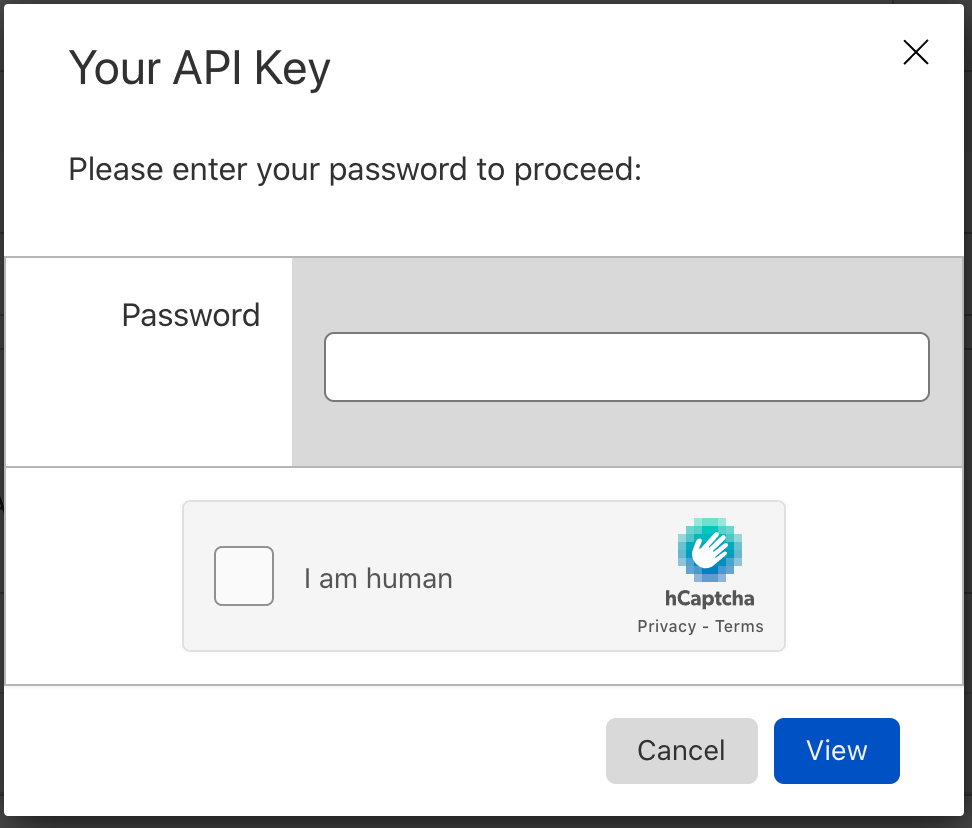972x828 pixels.
Task: Click the 'hCaptcha' wordmark text
Action: (709, 601)
